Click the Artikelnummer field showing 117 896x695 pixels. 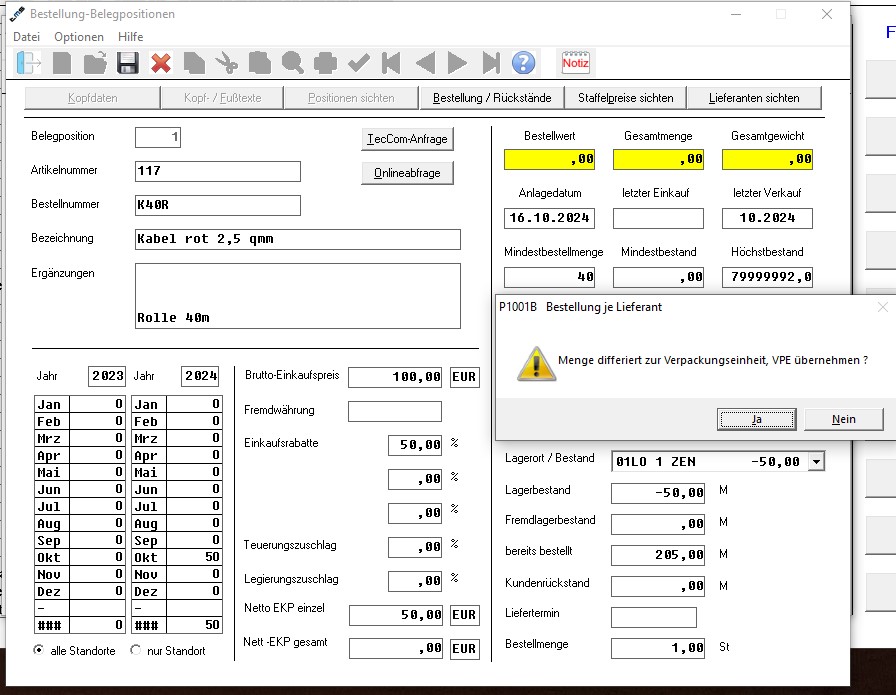(218, 171)
